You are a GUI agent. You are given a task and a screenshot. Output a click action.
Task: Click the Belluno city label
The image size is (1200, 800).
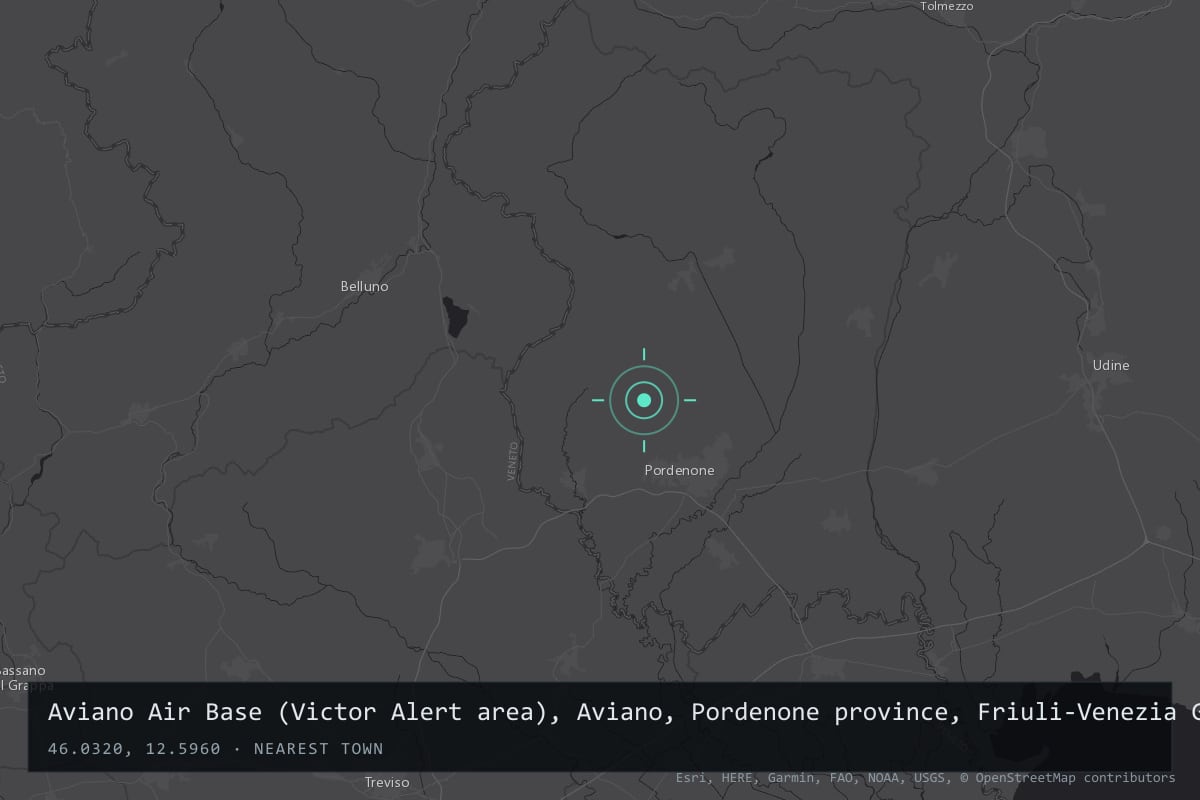(364, 286)
